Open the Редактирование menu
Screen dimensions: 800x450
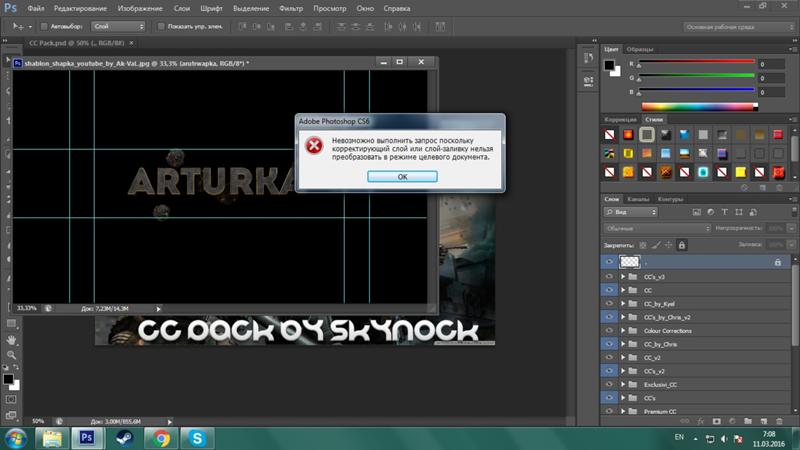[x=81, y=9]
